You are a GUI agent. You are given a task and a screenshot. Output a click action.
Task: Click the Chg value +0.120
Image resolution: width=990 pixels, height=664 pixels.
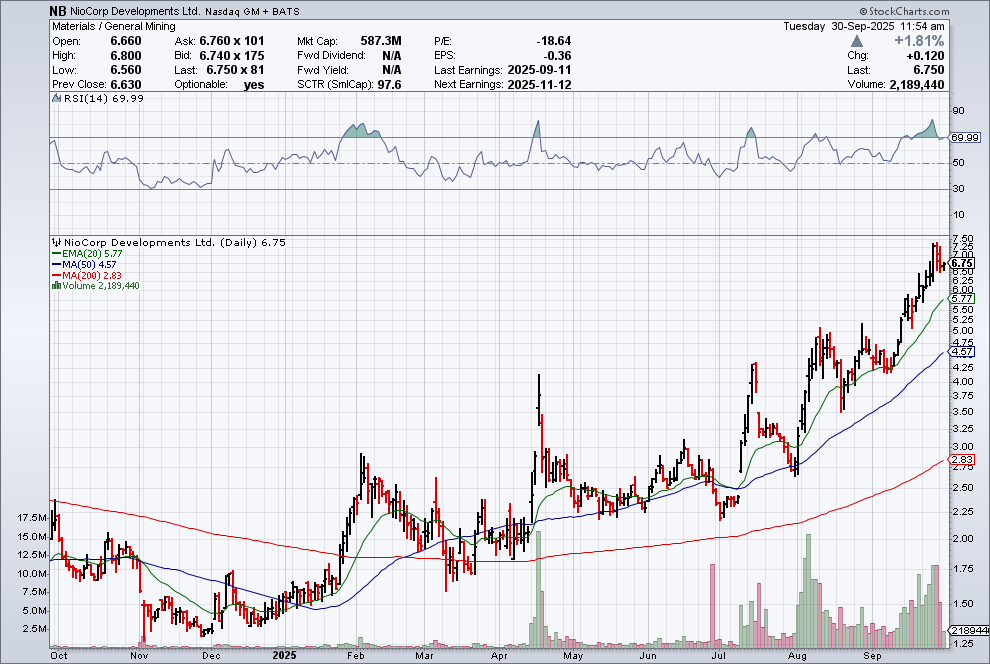pyautogui.click(x=925, y=56)
